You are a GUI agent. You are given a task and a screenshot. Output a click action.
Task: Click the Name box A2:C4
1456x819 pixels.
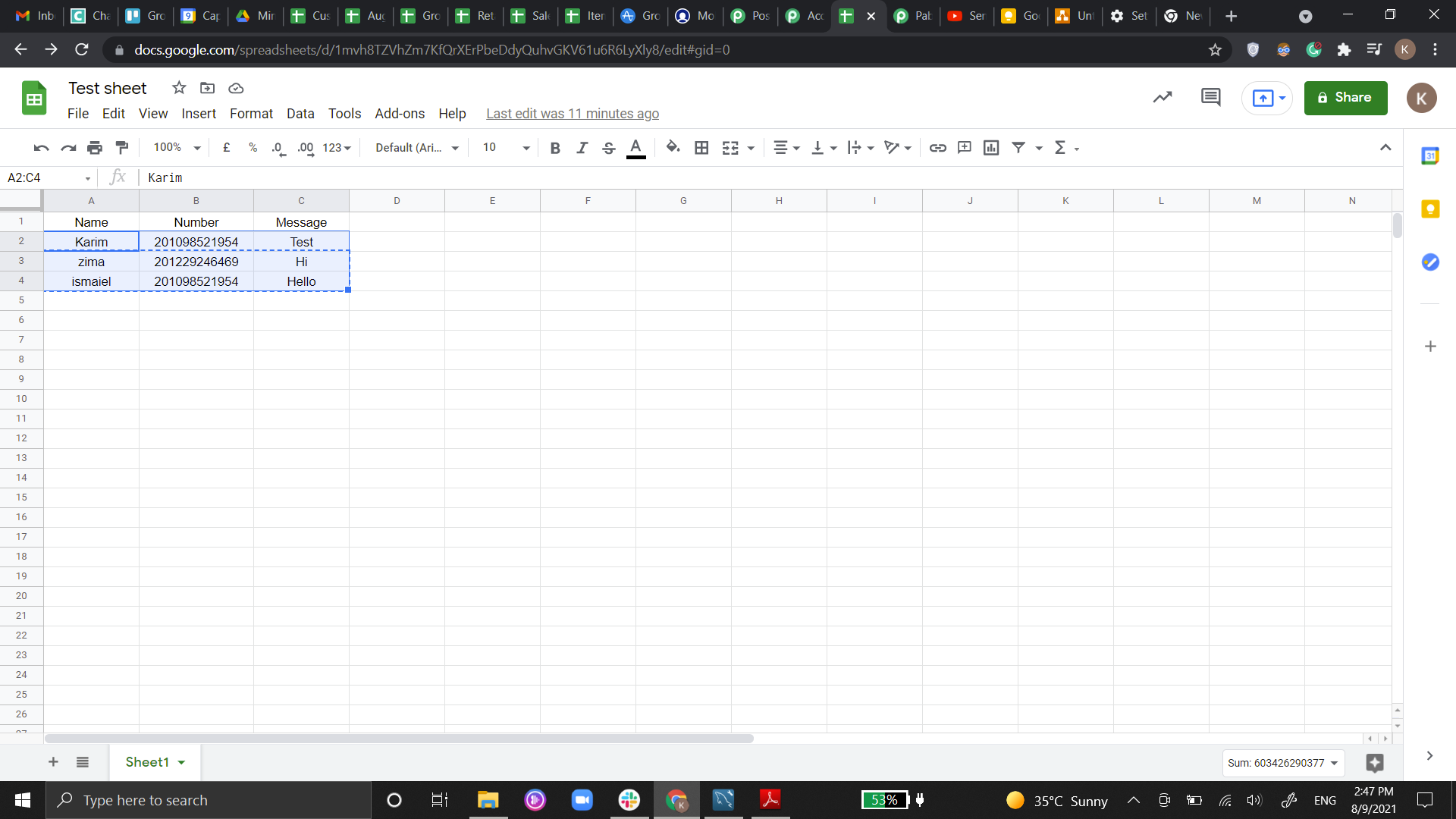[49, 177]
